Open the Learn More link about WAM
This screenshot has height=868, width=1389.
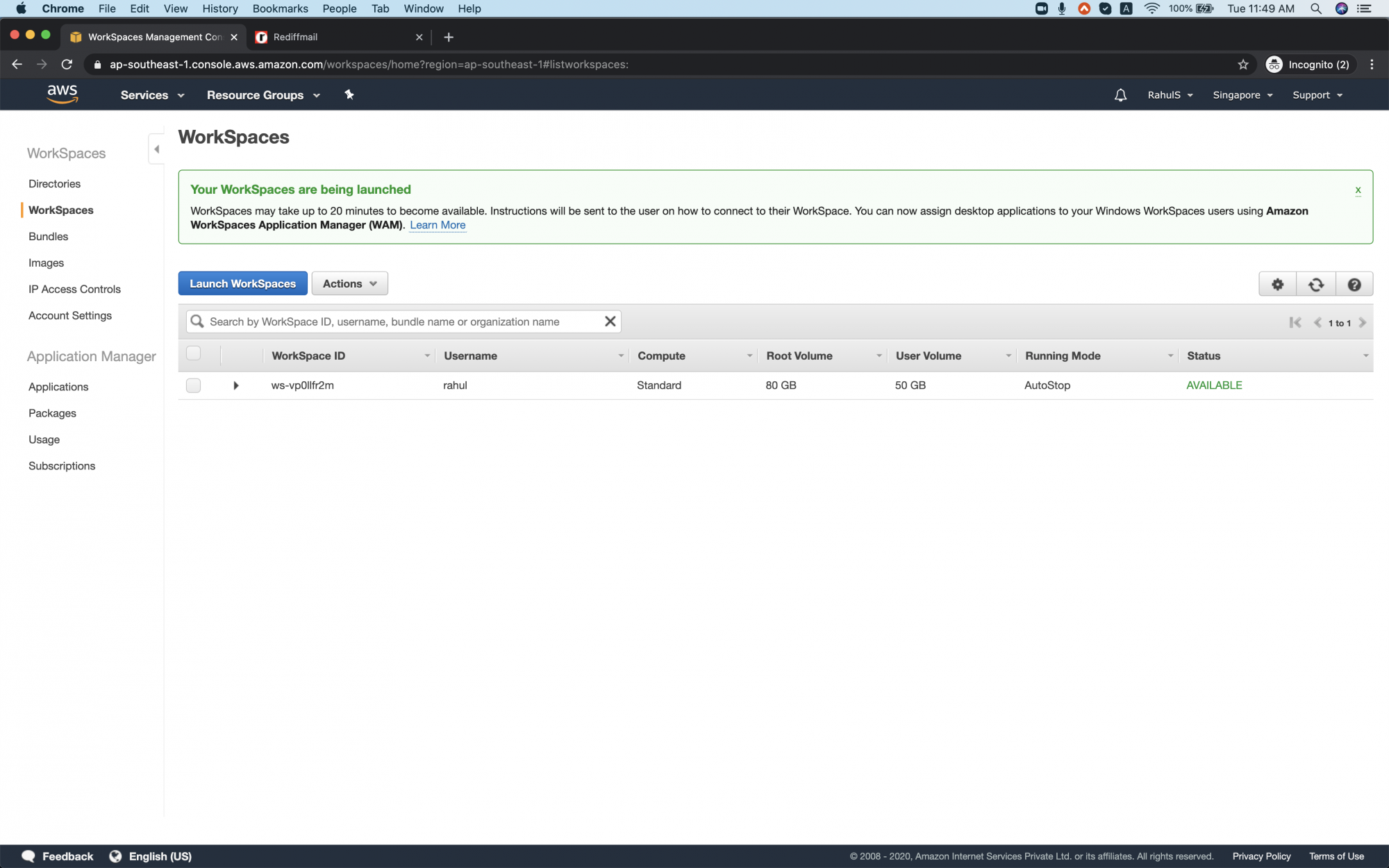click(x=438, y=225)
